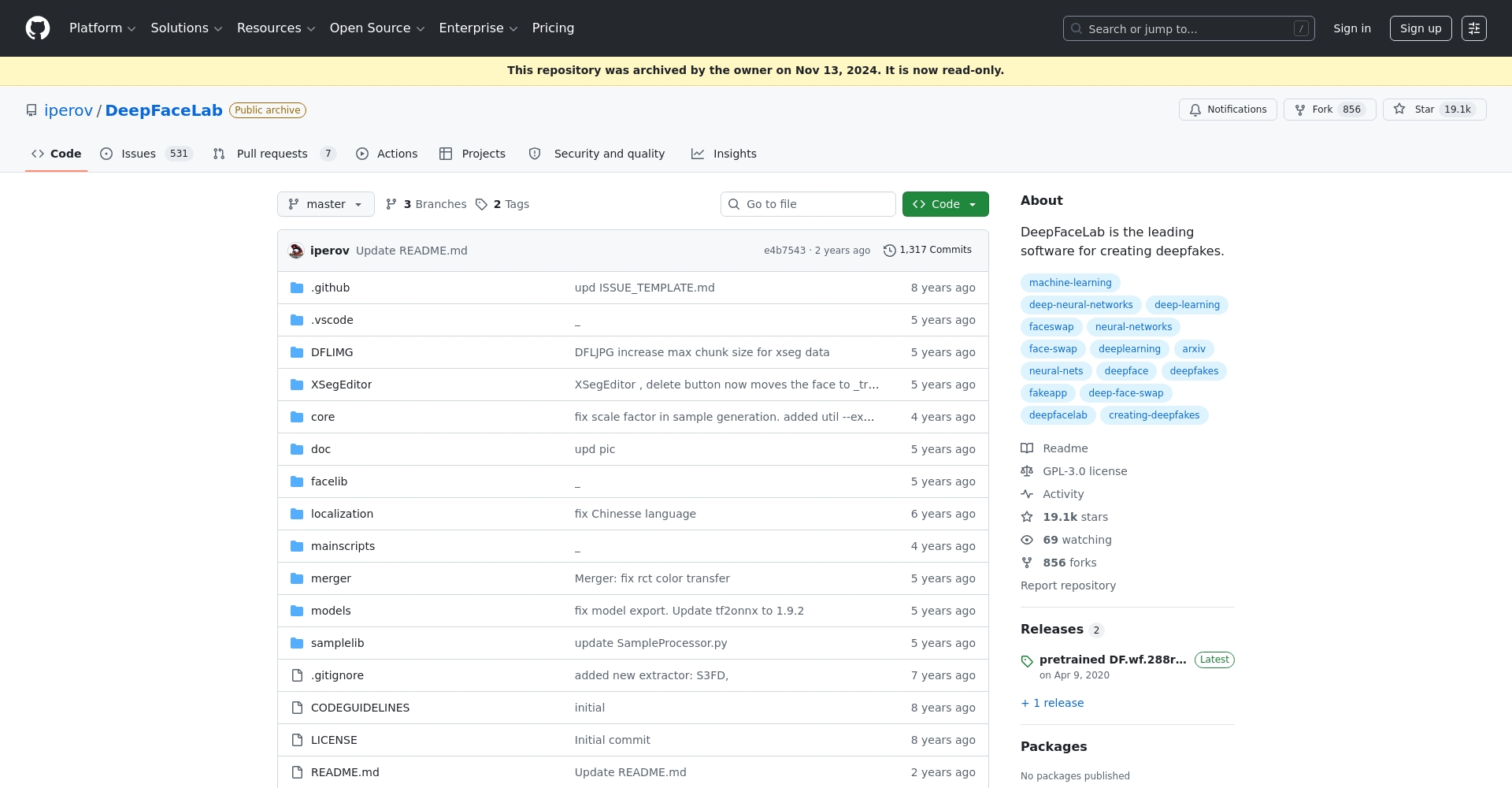Screen dimensions: 1512x788
Task: Expand the Resources navigation menu
Action: click(275, 28)
